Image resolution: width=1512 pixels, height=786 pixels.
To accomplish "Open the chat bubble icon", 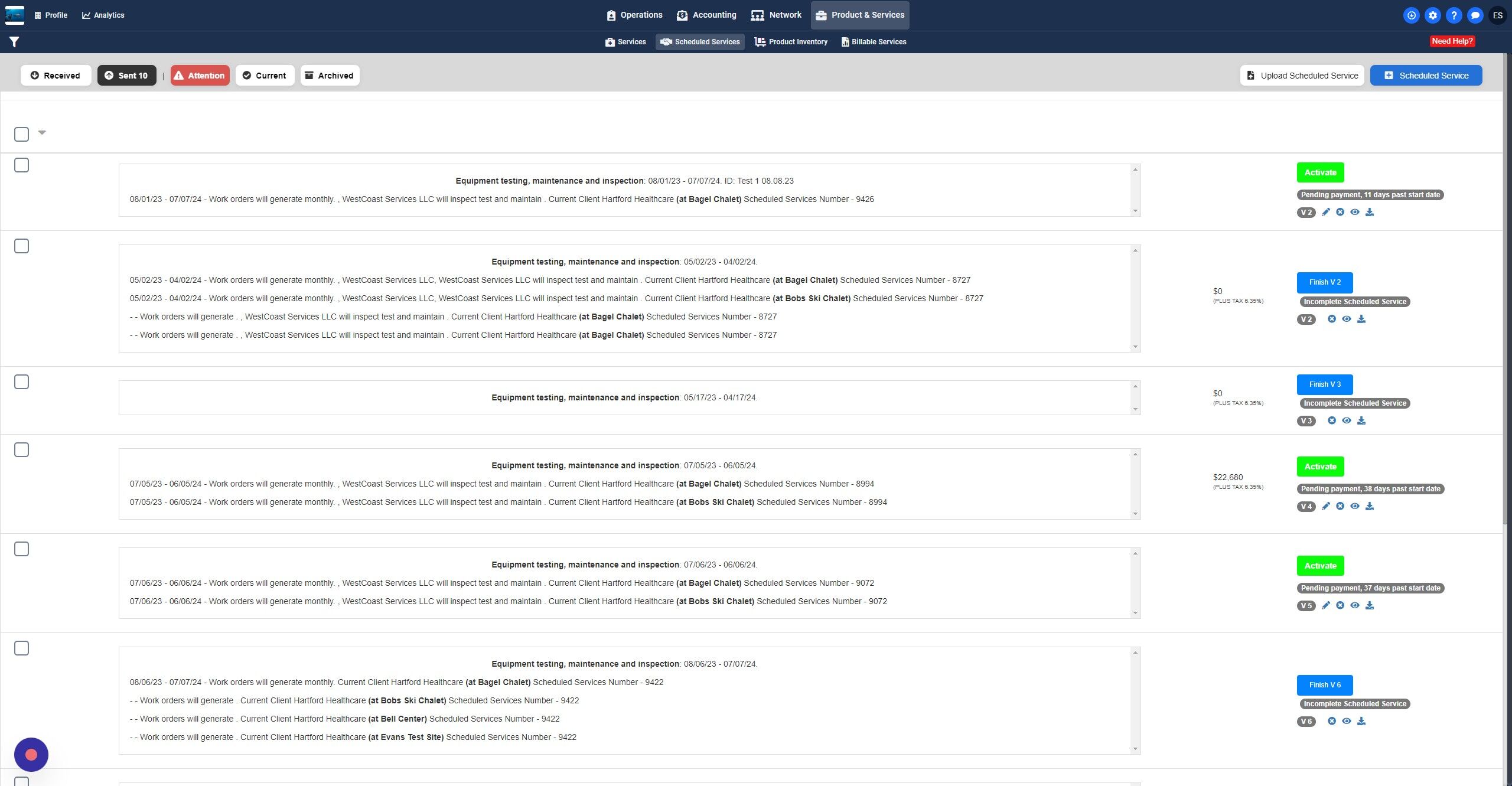I will click(1475, 15).
